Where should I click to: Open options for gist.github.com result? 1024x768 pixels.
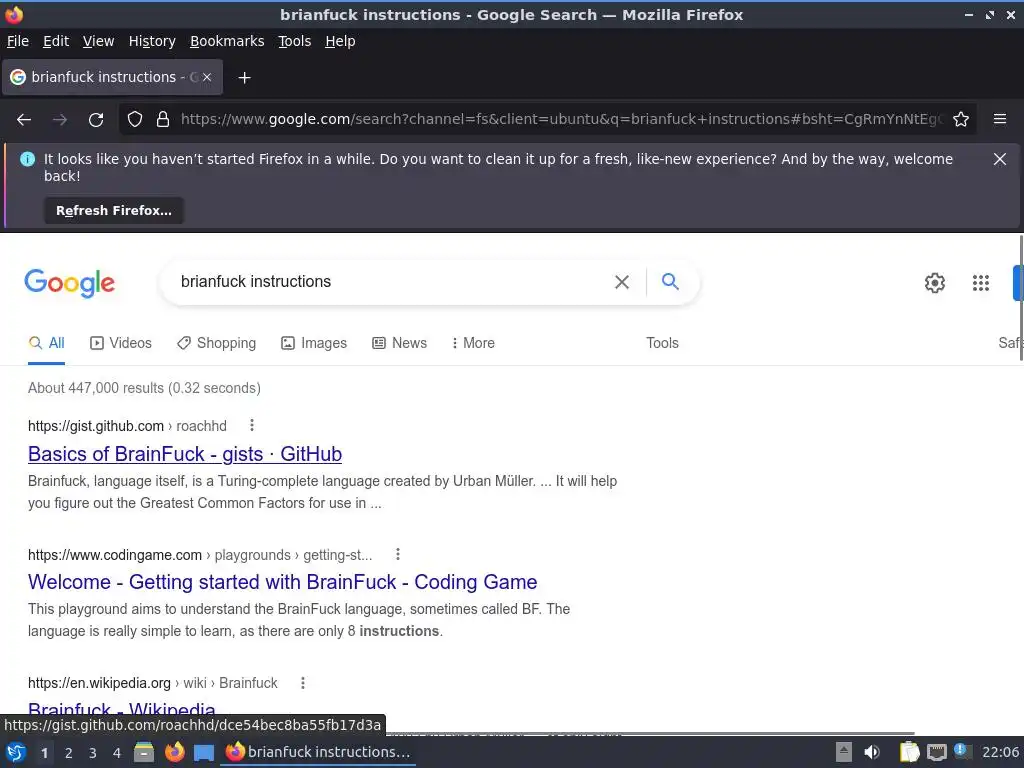click(252, 426)
